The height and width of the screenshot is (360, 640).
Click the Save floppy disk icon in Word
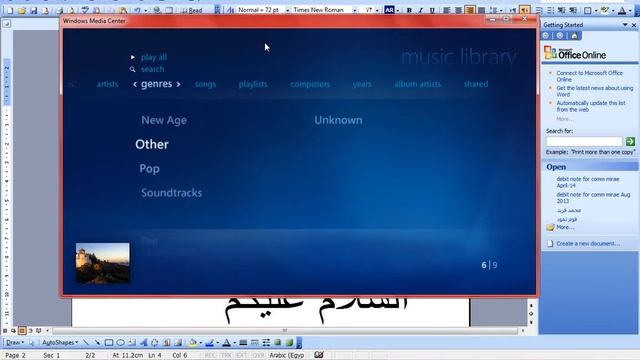click(33, 11)
